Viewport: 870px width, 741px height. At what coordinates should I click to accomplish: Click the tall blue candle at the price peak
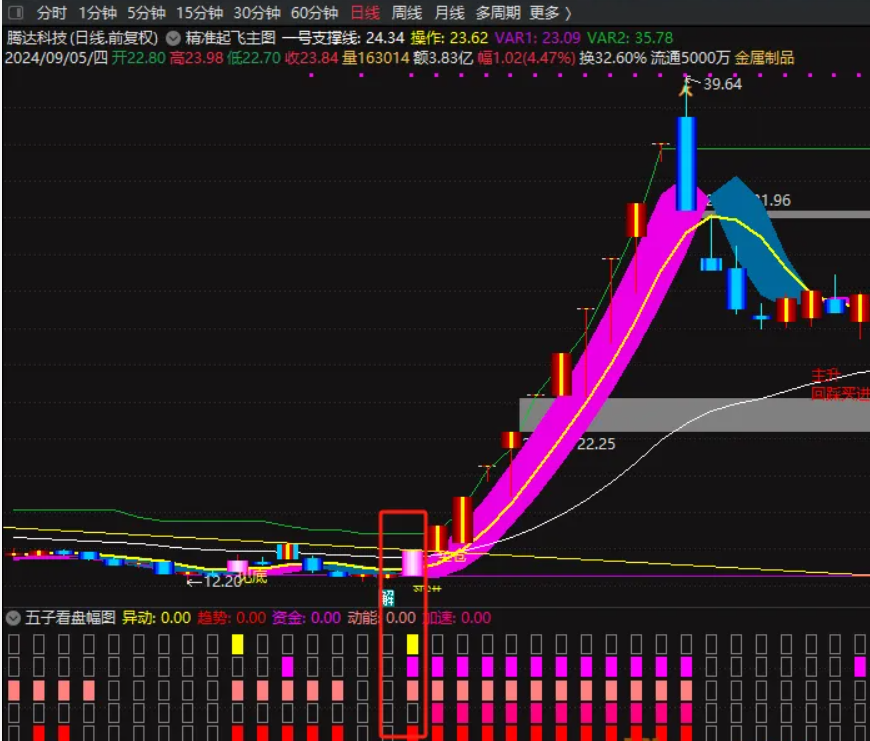pos(686,163)
